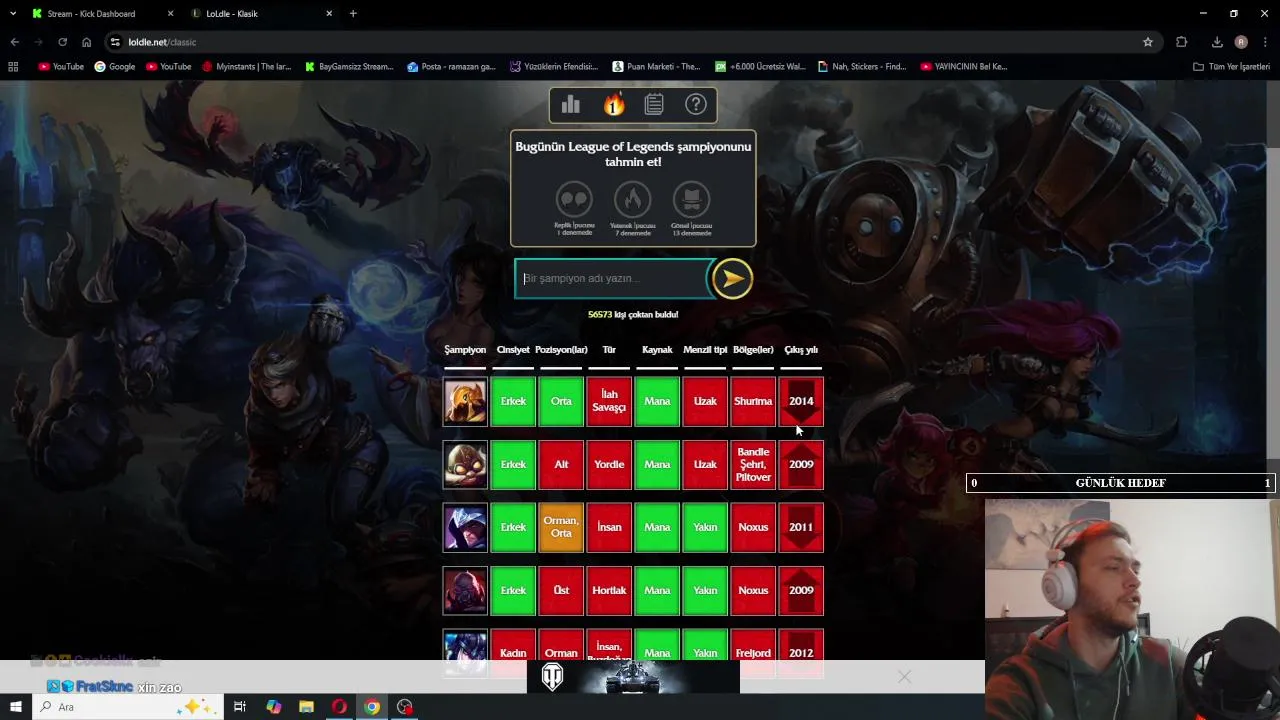The width and height of the screenshot is (1280, 720).
Task: Click the Orman, Orta row champion portrait
Action: click(465, 528)
